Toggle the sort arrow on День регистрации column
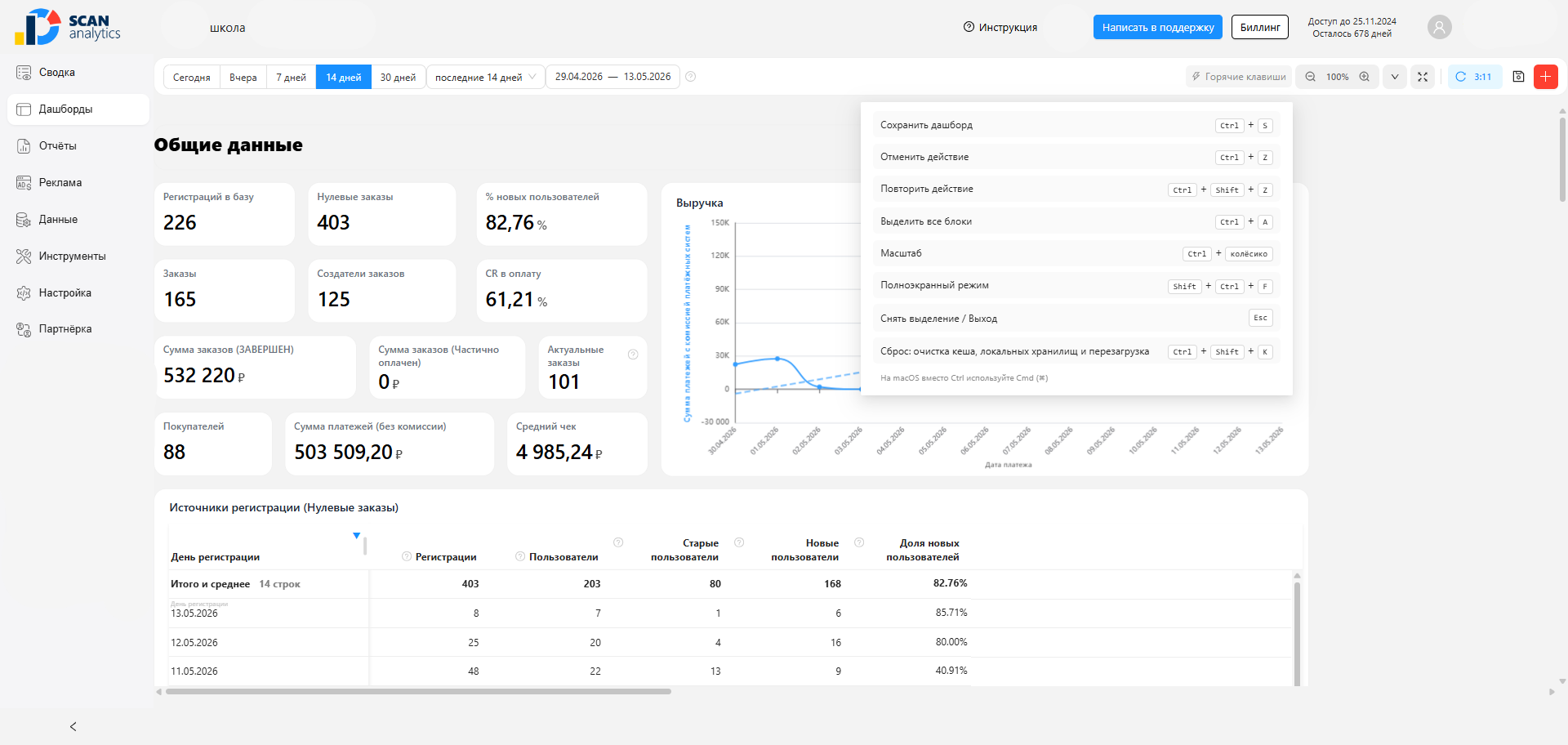This screenshot has height=745, width=1568. pos(356,536)
